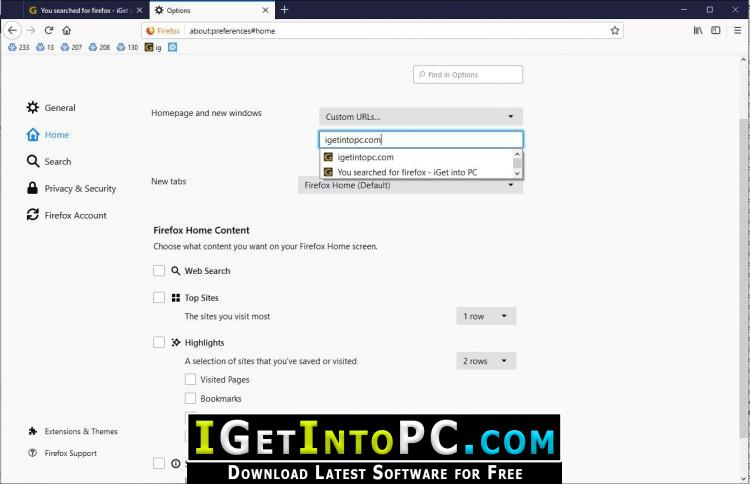Click the forward navigation arrow
Screen dimensions: 750x484
coord(31,31)
